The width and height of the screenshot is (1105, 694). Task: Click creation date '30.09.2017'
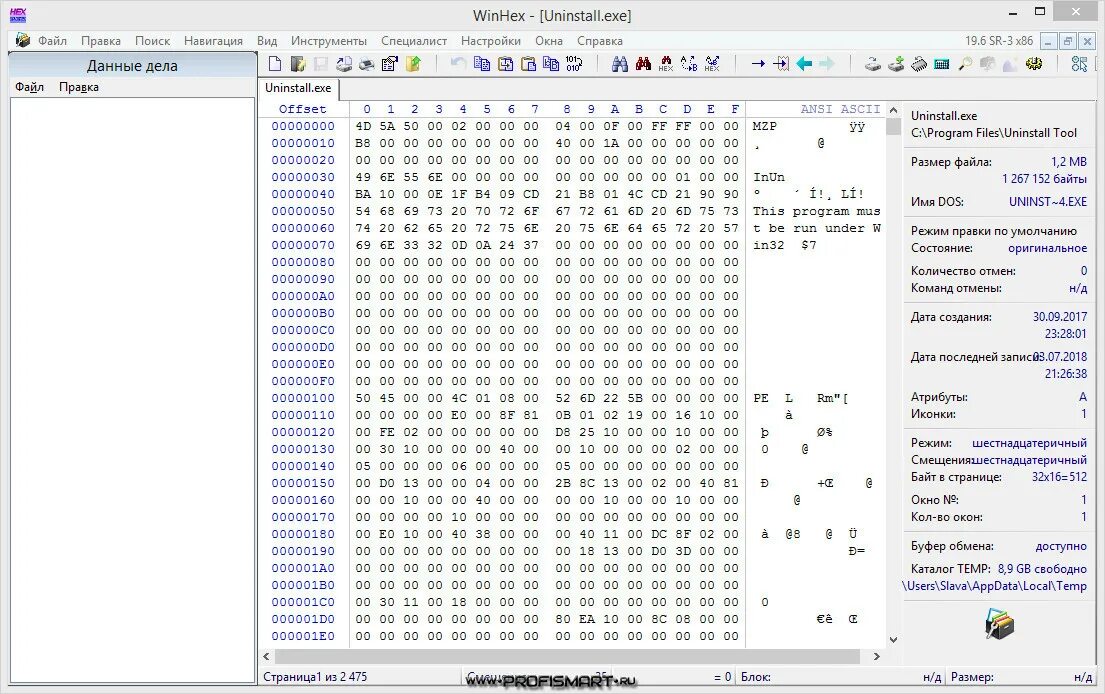(x=1060, y=317)
